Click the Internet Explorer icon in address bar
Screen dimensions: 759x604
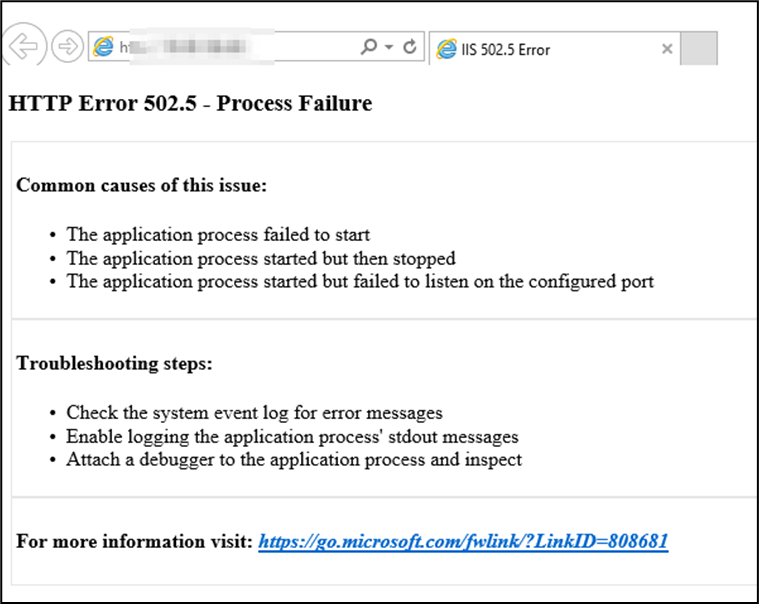coord(103,46)
